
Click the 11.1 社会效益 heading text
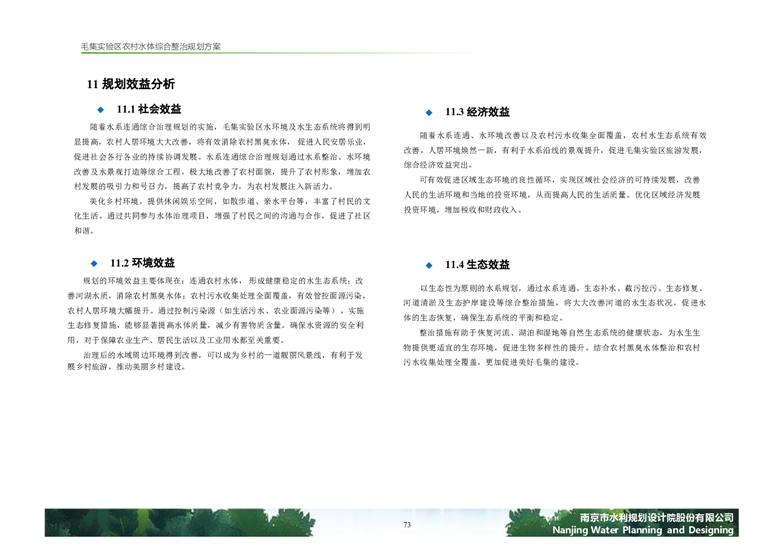click(148, 108)
